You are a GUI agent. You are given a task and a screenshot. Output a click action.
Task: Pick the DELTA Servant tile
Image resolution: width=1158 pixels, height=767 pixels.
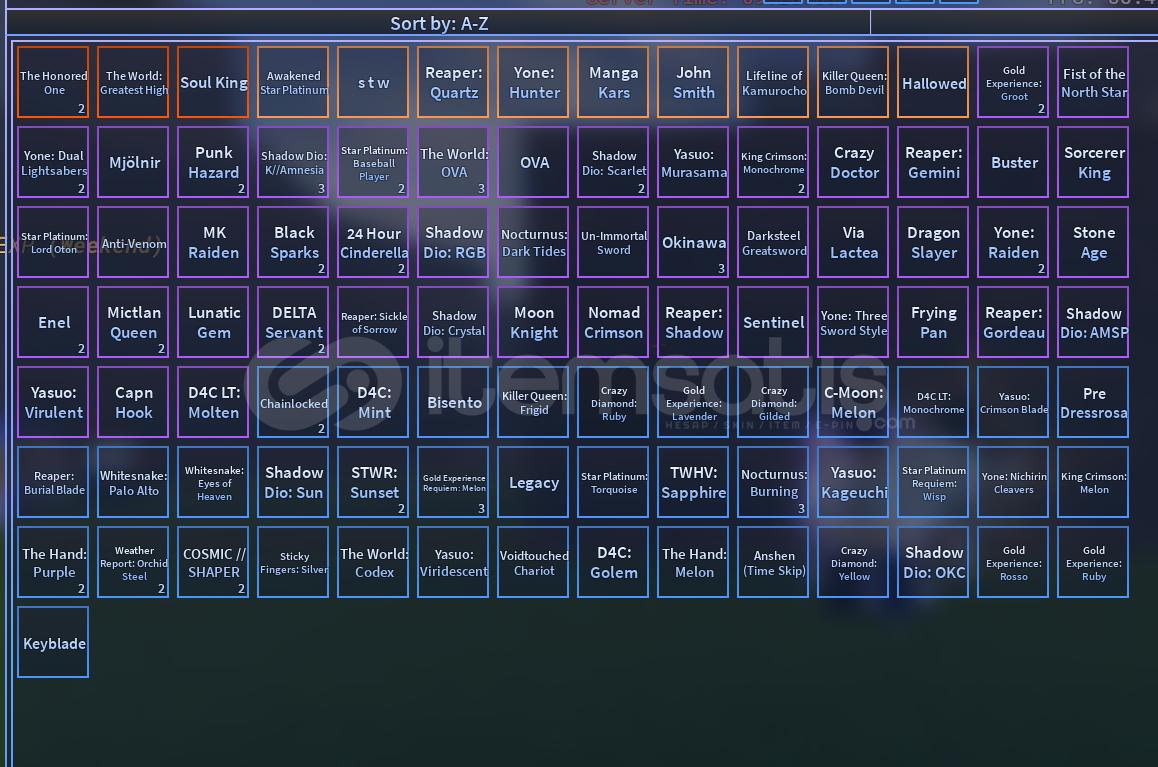pyautogui.click(x=293, y=322)
